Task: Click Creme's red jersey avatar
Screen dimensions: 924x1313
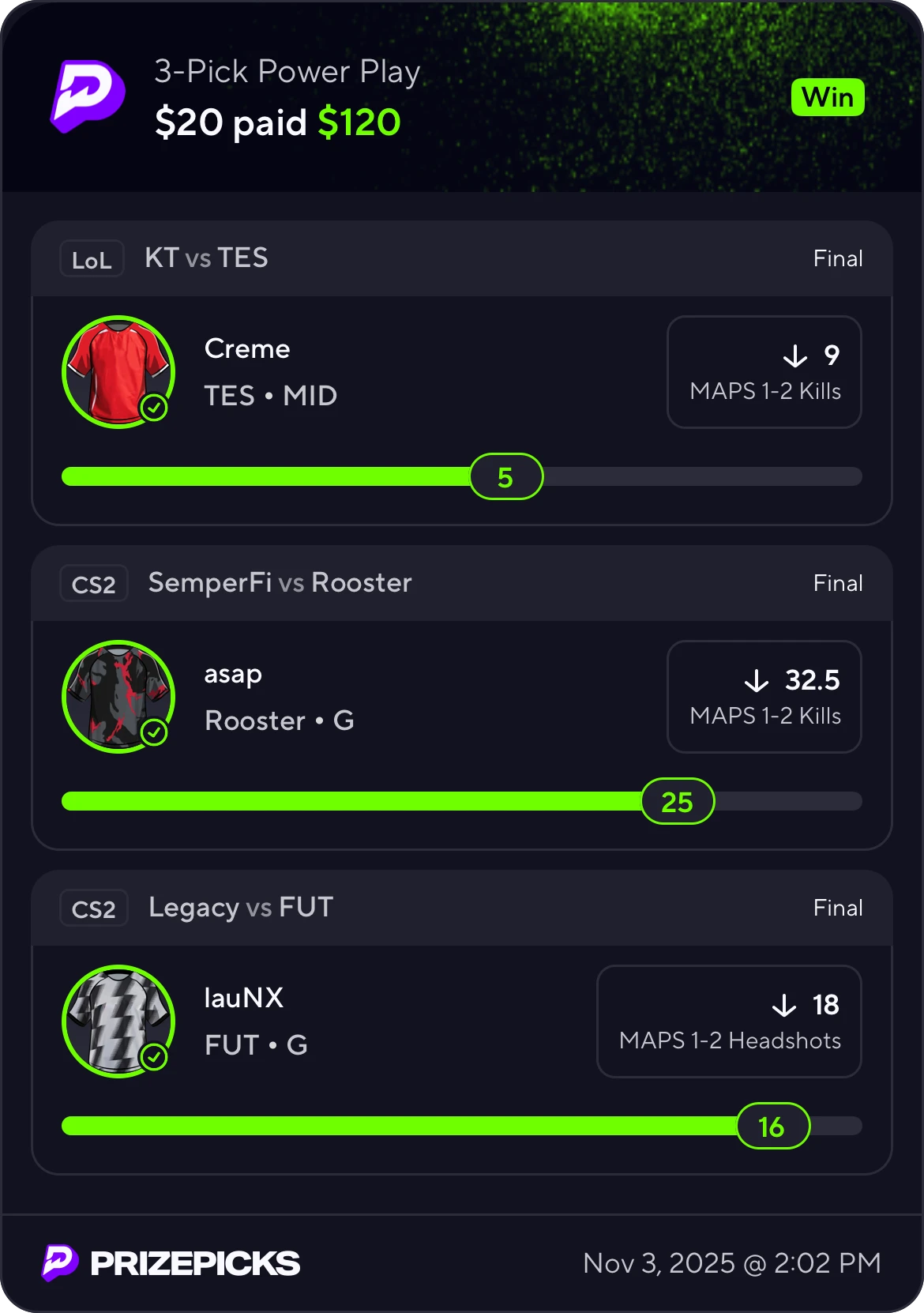Action: coord(118,372)
